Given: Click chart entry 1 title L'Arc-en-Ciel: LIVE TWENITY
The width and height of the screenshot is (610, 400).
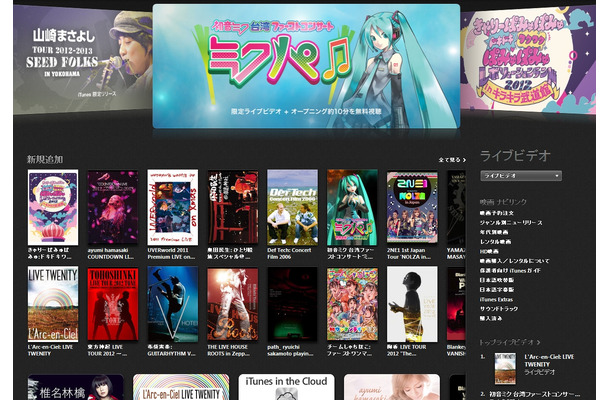Looking at the screenshot, I should [x=549, y=361].
